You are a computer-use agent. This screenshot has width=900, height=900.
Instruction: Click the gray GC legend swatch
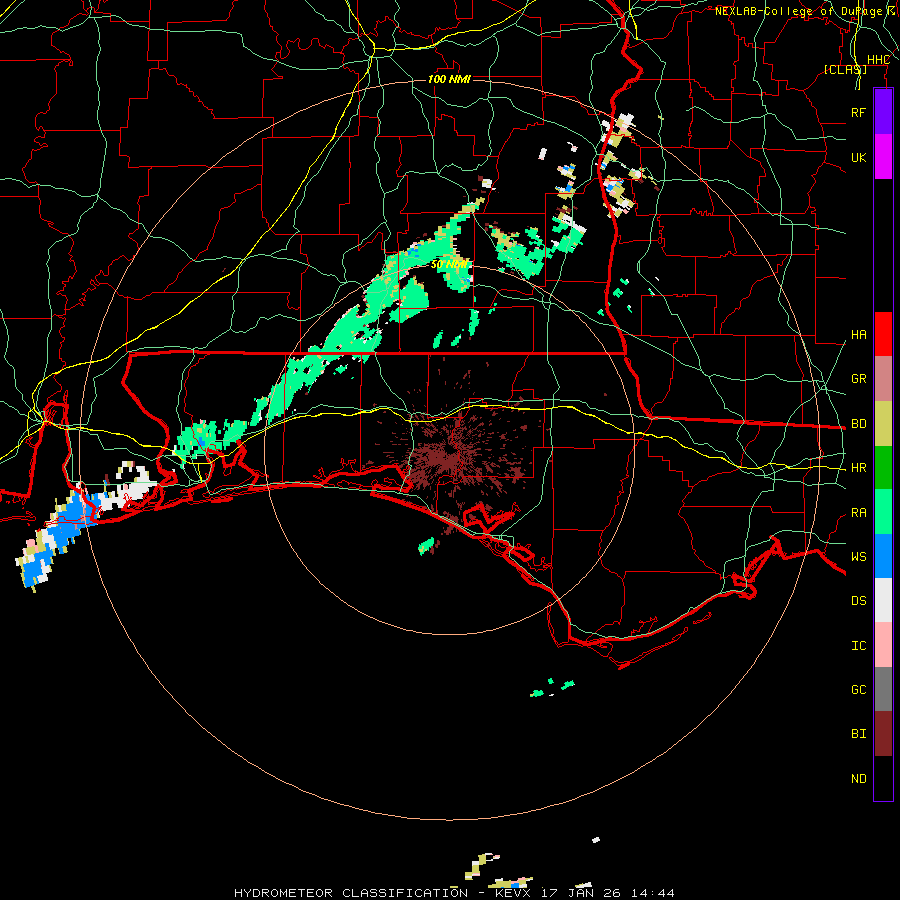tap(883, 689)
